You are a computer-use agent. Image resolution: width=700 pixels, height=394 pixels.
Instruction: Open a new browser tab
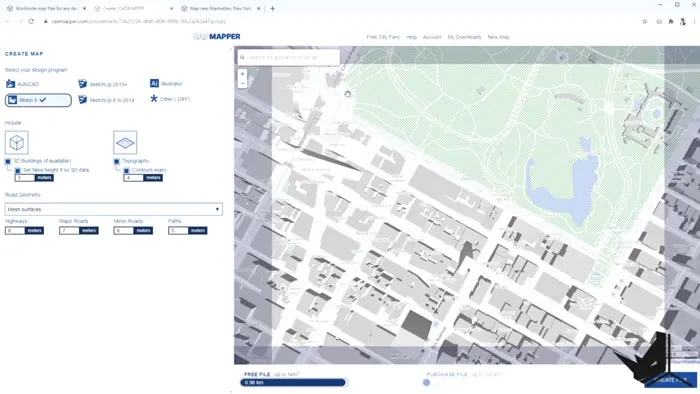click(x=272, y=8)
